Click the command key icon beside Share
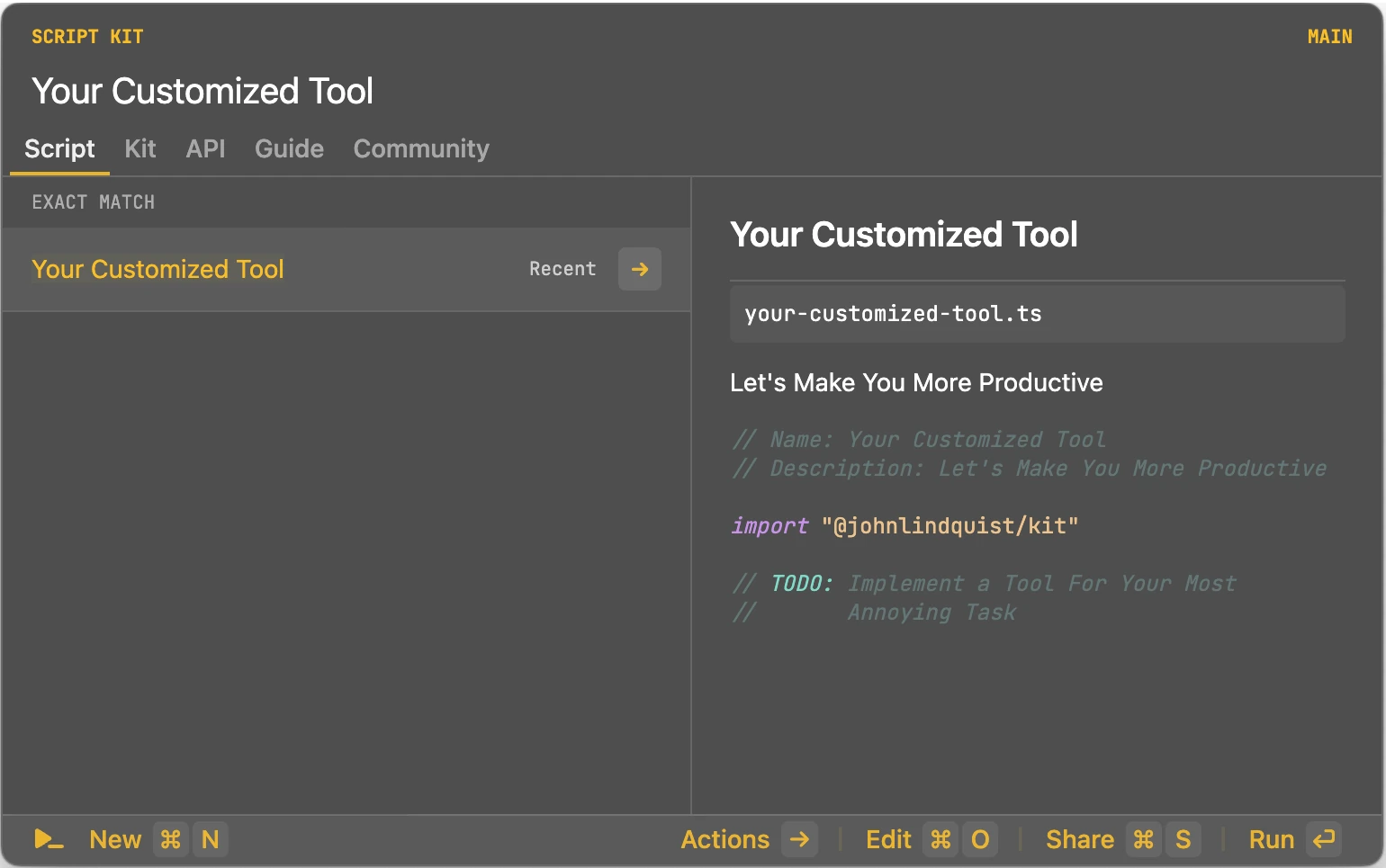Screen dimensions: 1386x868 (x=1143, y=839)
